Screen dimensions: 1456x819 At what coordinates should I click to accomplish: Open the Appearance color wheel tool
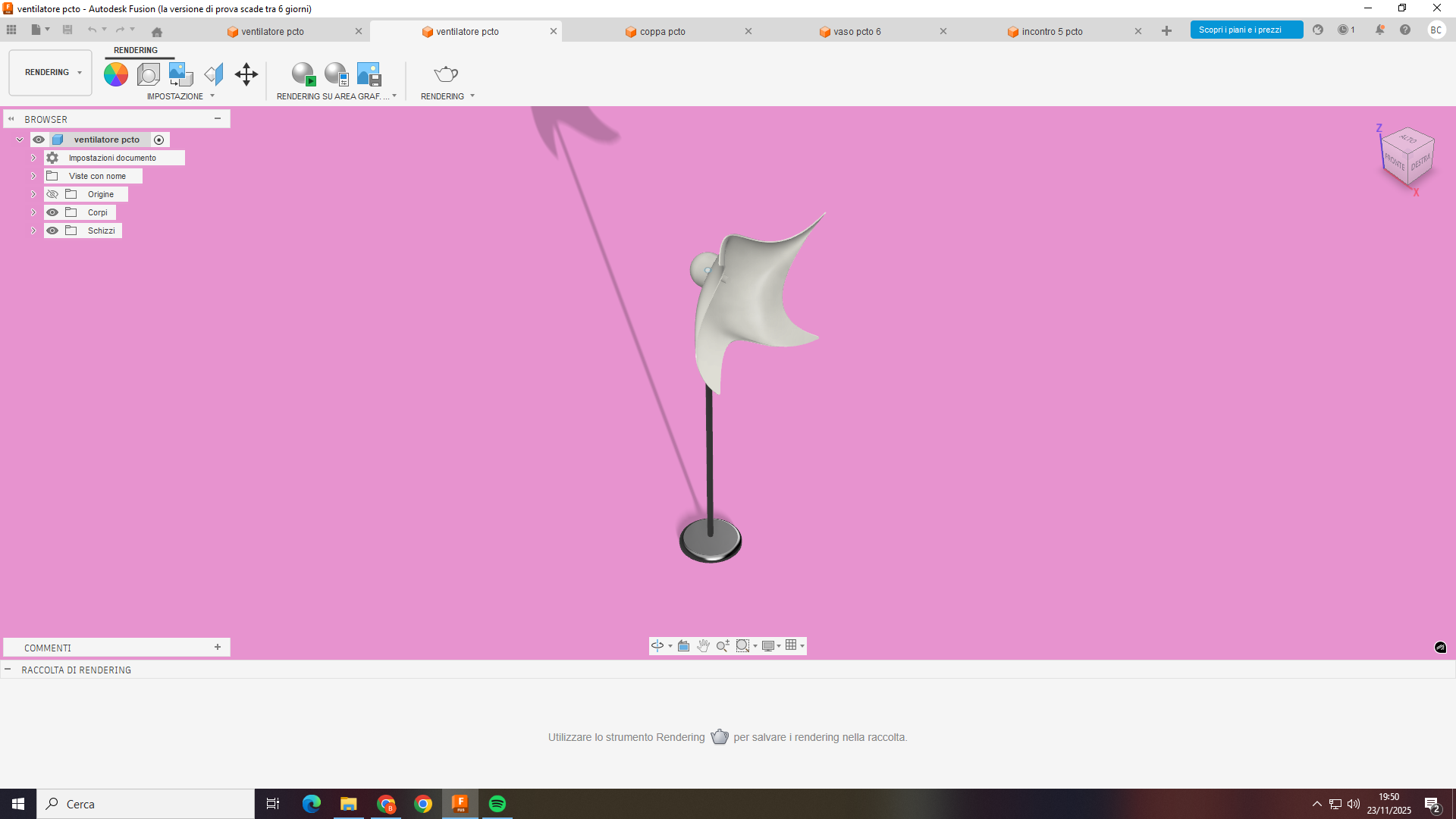click(x=115, y=74)
